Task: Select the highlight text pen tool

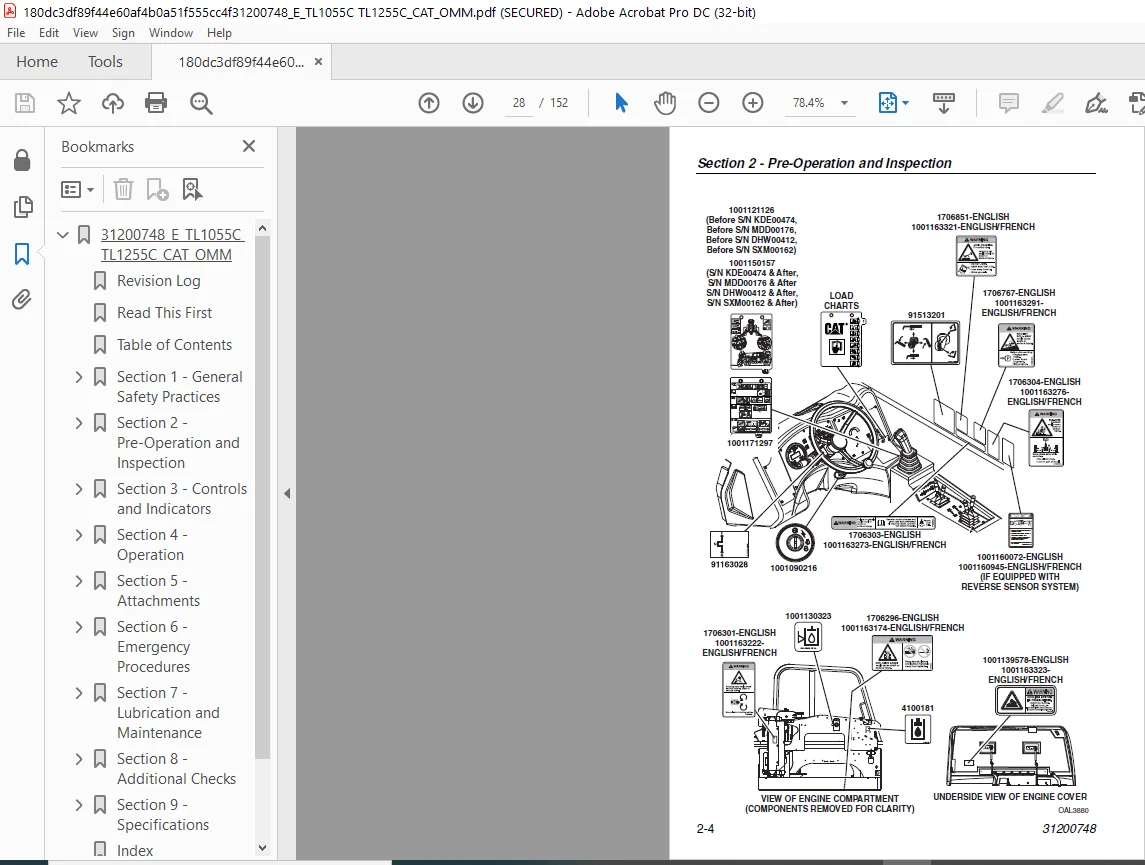Action: 1052,103
